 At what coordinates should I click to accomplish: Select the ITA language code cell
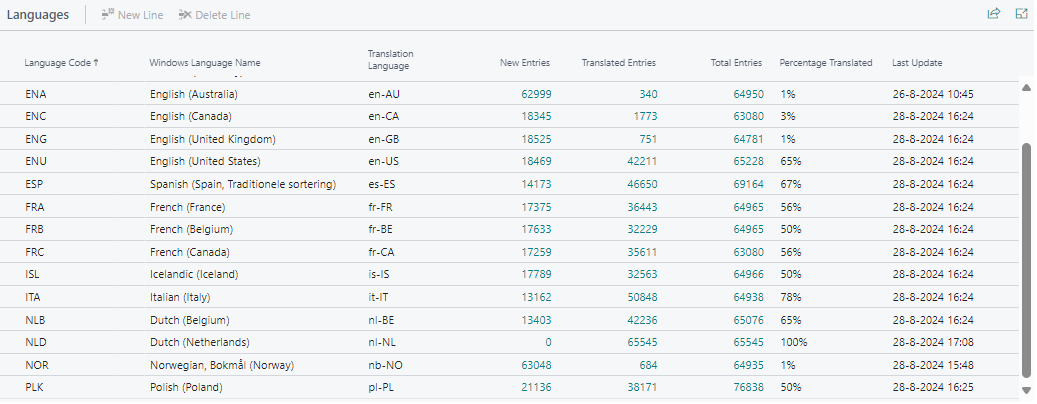tap(36, 297)
